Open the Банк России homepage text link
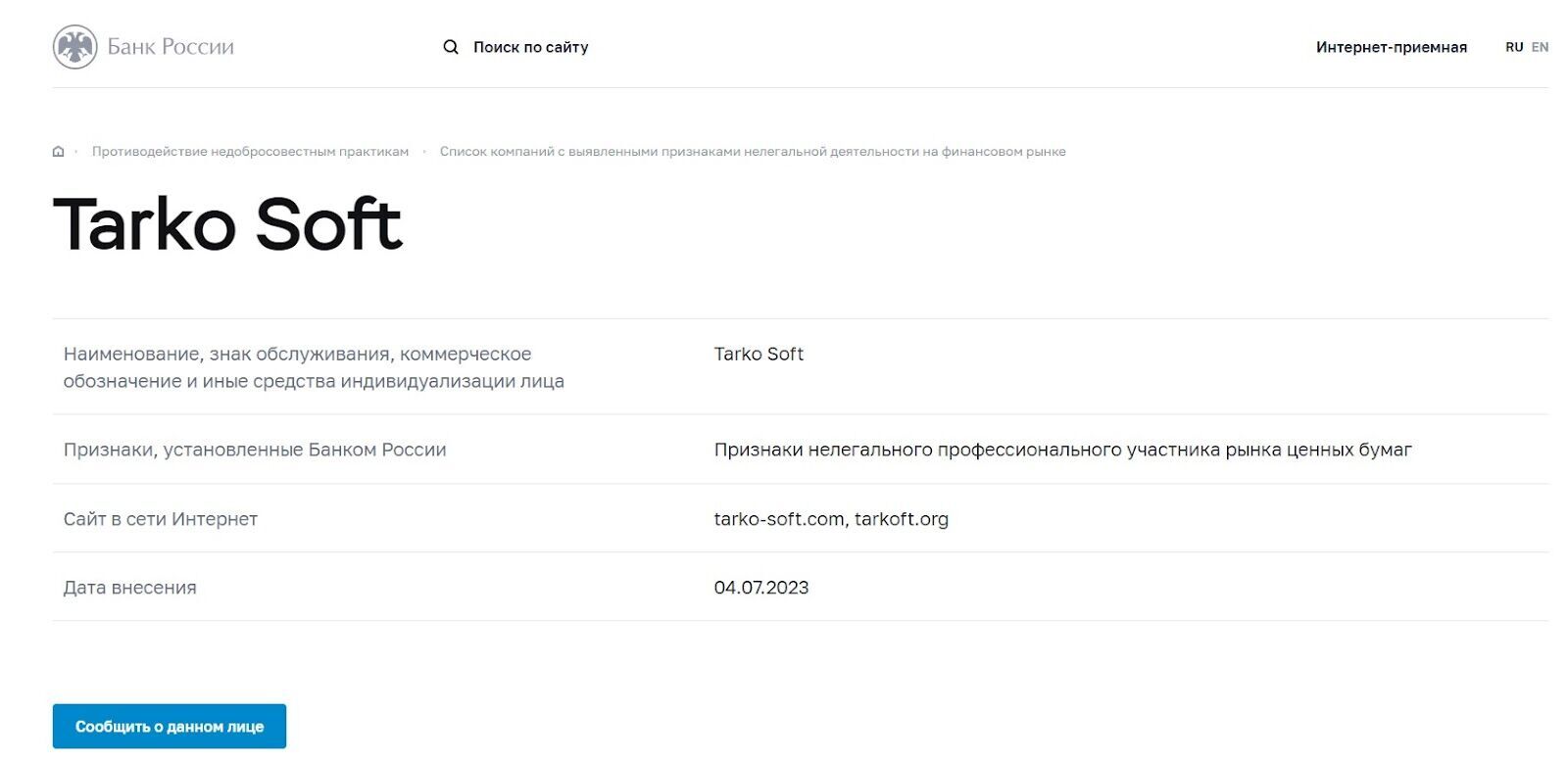The image size is (1568, 761). coord(171,47)
